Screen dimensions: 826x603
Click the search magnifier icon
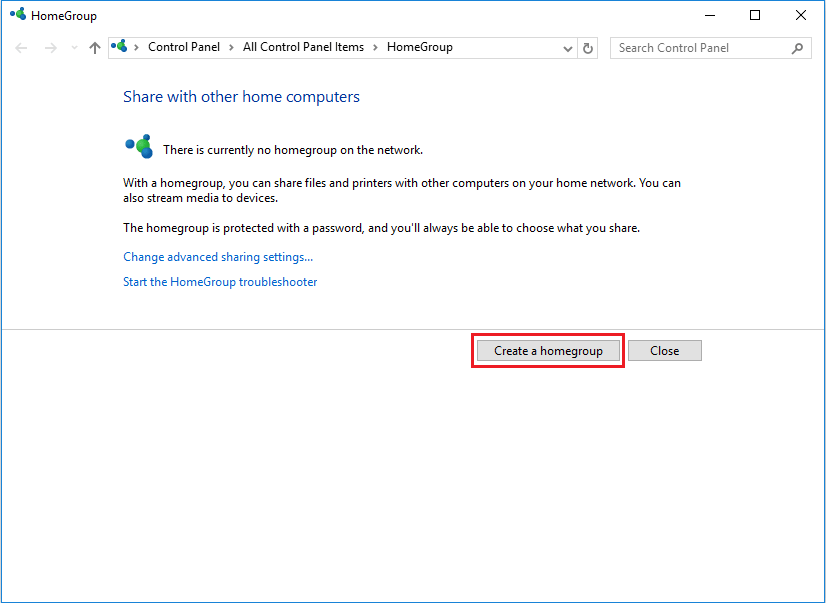point(797,48)
